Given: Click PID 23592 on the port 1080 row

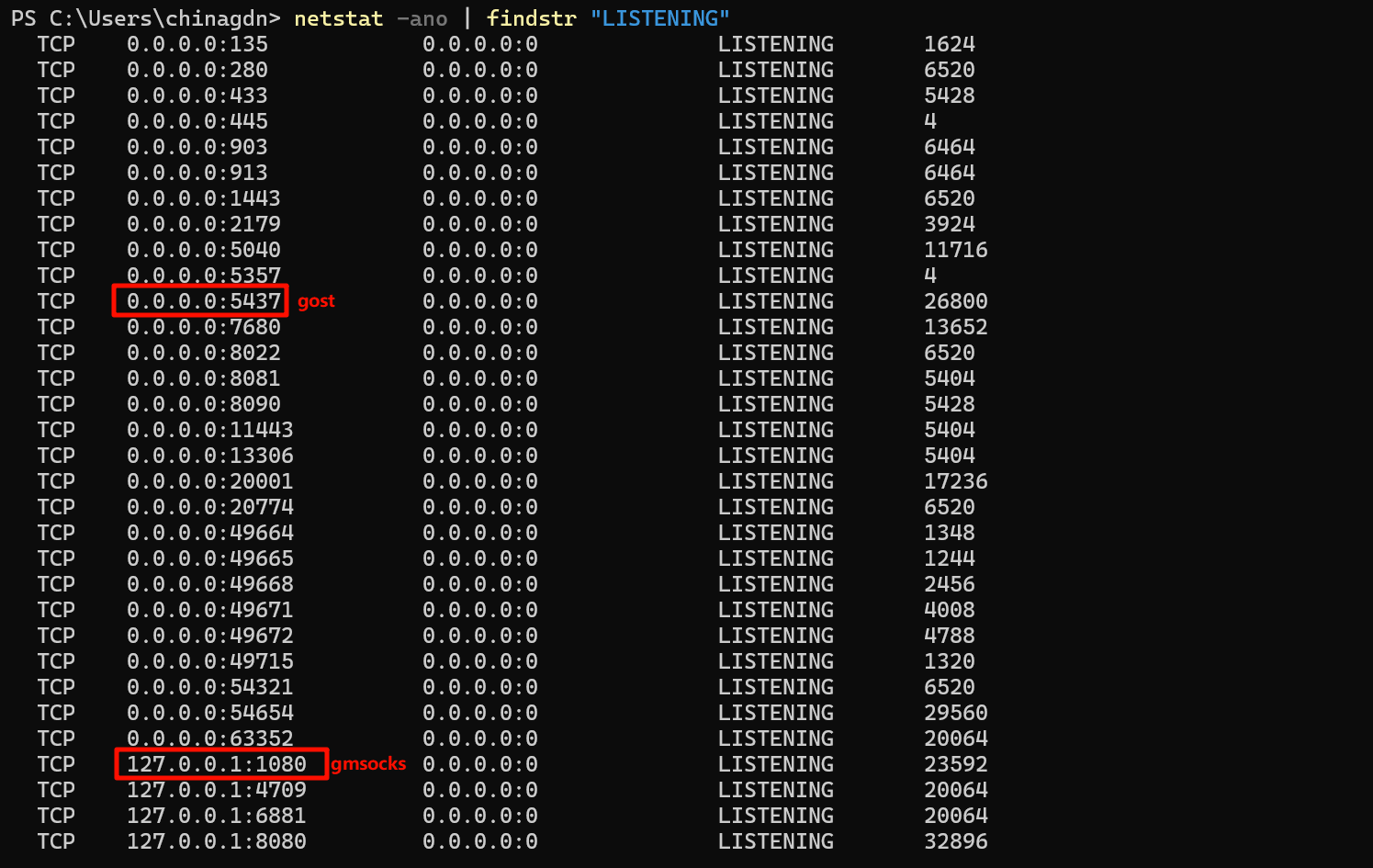Looking at the screenshot, I should coord(955,764).
